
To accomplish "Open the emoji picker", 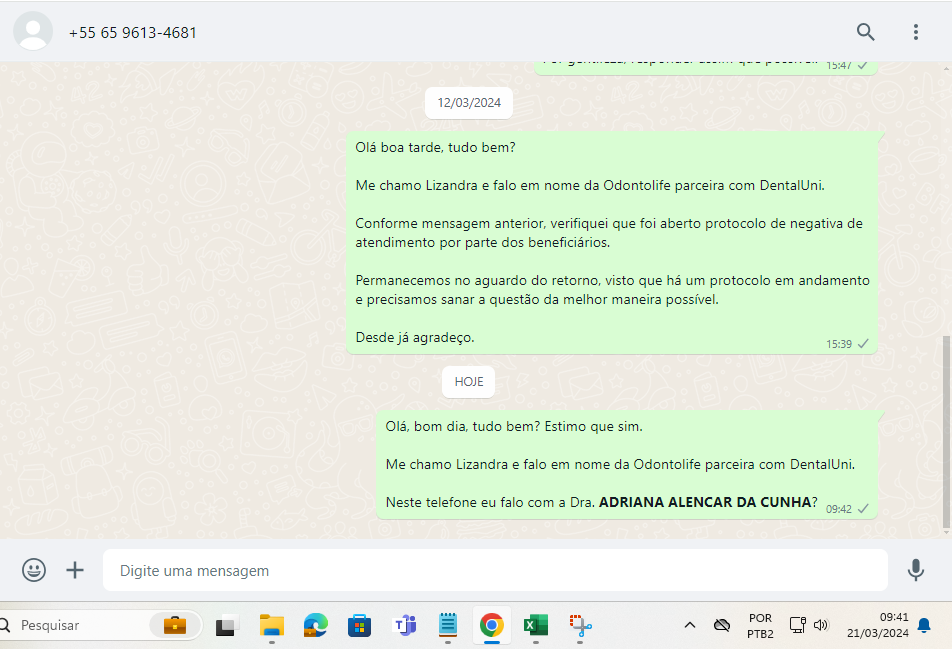I will click(x=34, y=570).
